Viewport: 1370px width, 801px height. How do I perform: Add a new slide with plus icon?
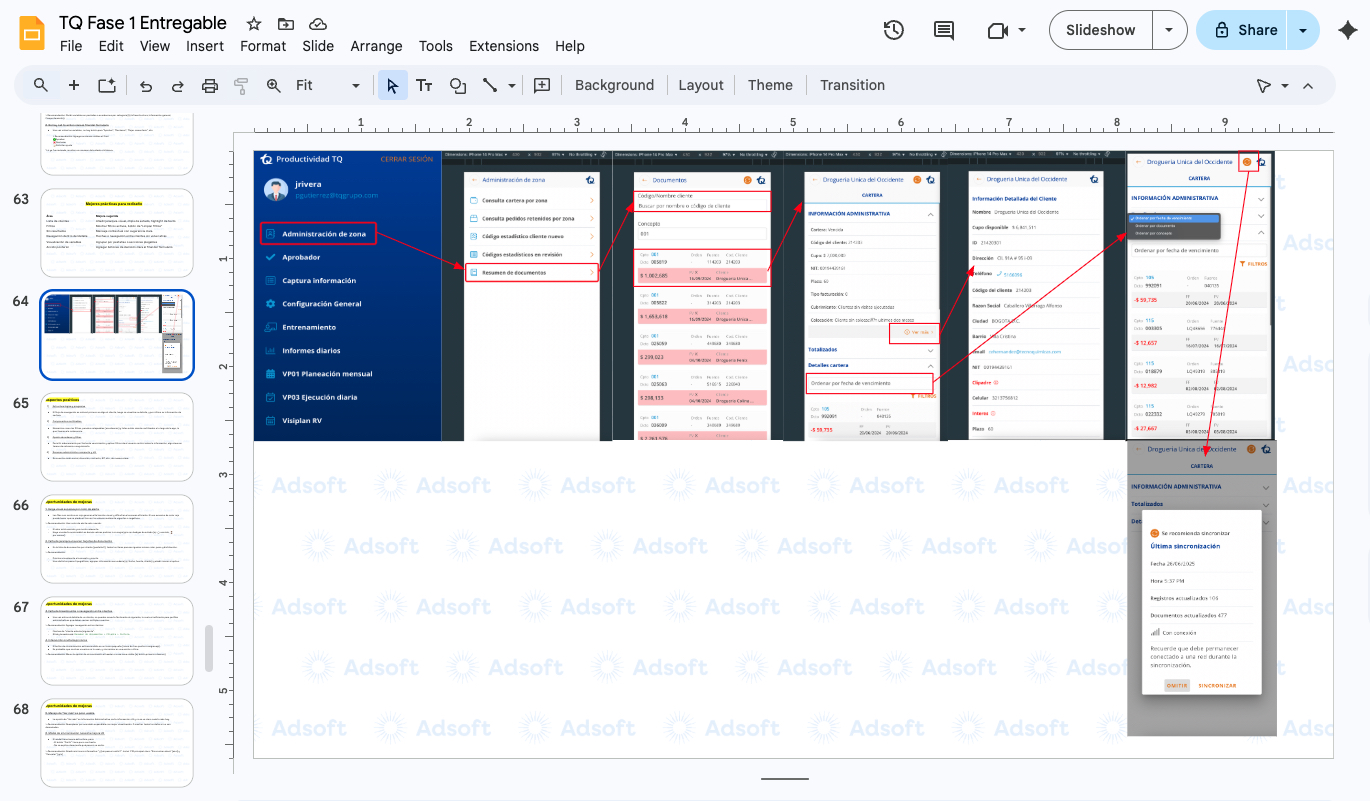[x=73, y=85]
